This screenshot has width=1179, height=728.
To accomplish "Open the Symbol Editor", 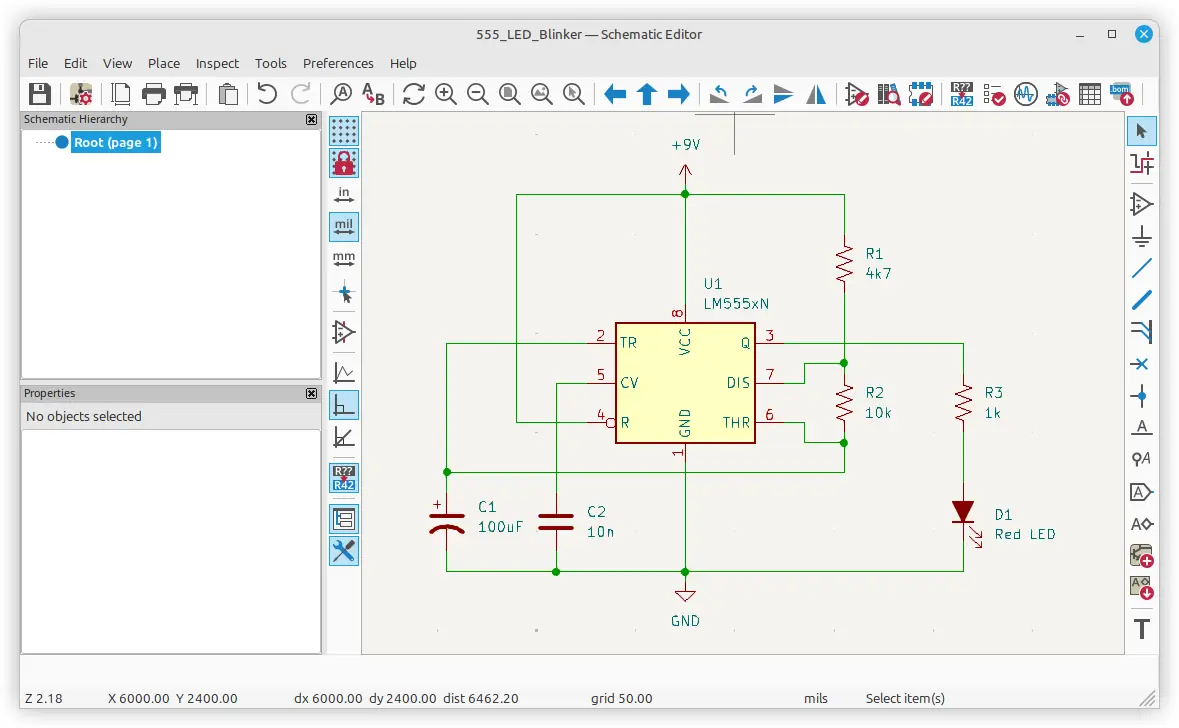I will [856, 94].
